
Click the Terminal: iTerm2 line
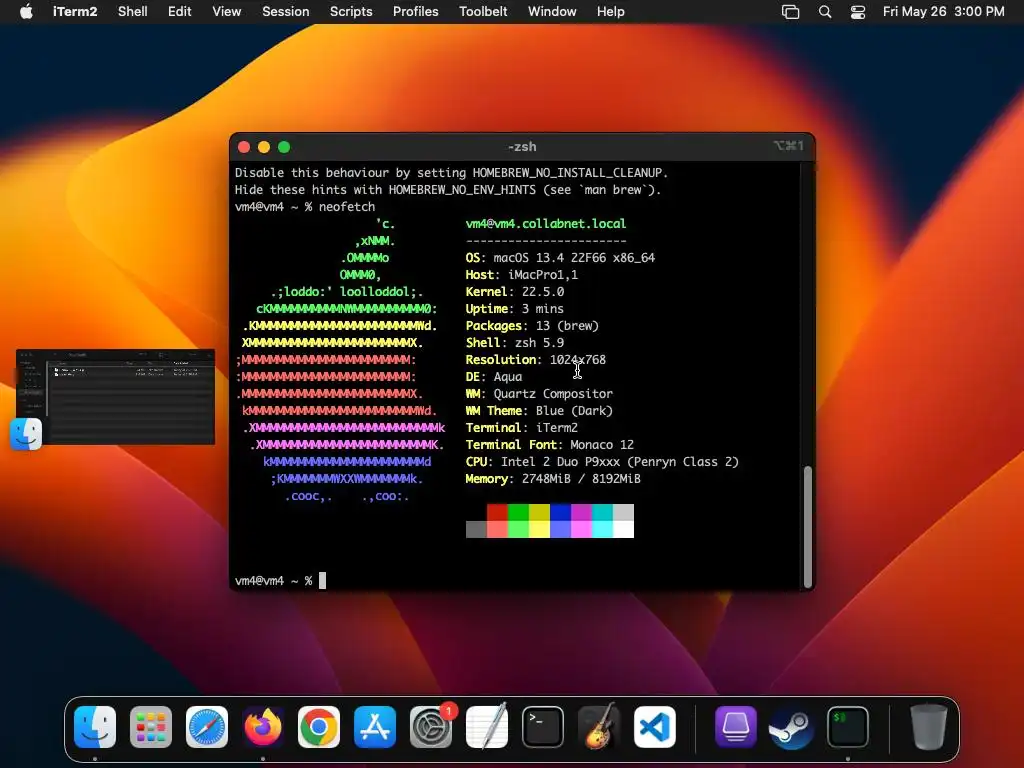[521, 428]
